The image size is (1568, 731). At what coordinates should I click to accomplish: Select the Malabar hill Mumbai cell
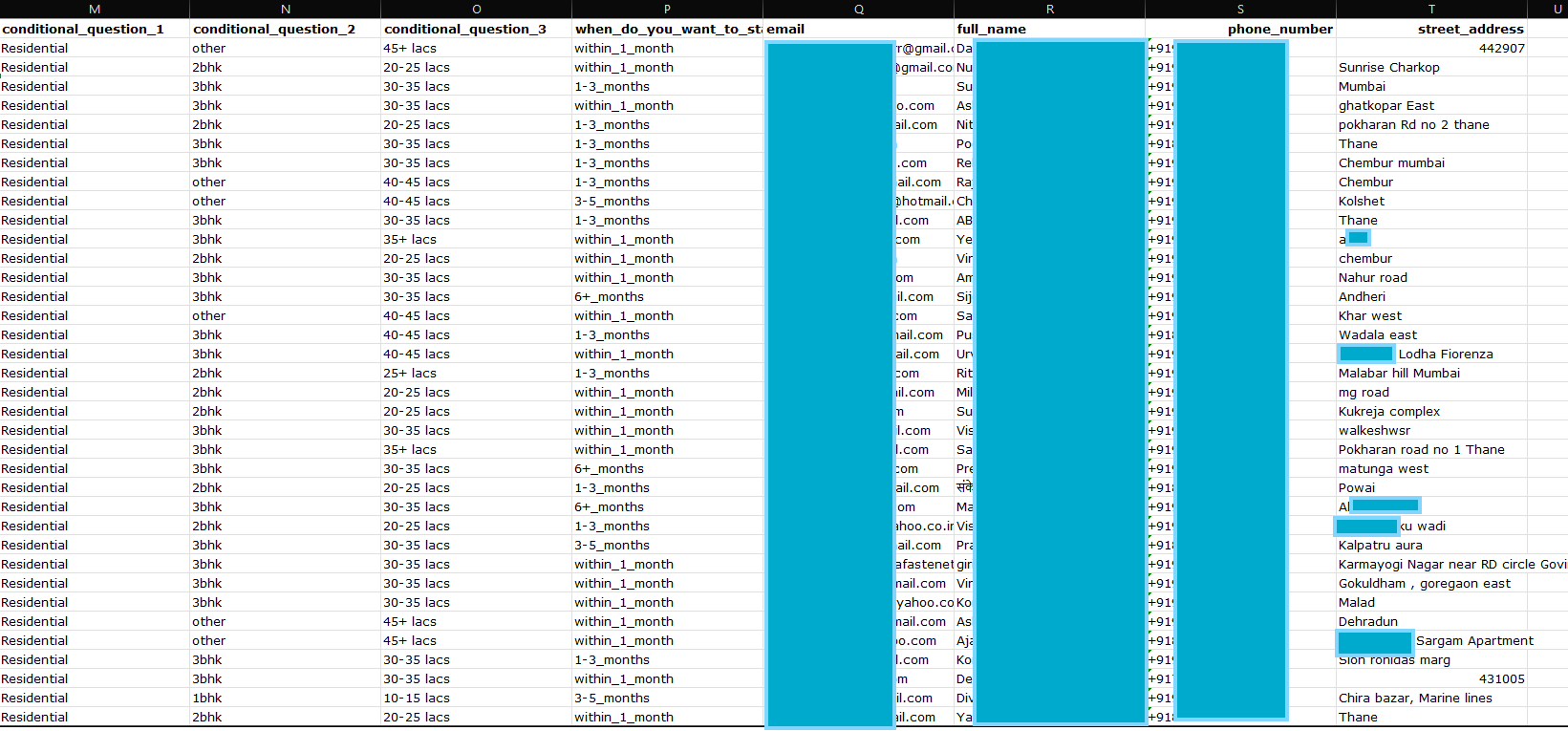pyautogui.click(x=1432, y=373)
